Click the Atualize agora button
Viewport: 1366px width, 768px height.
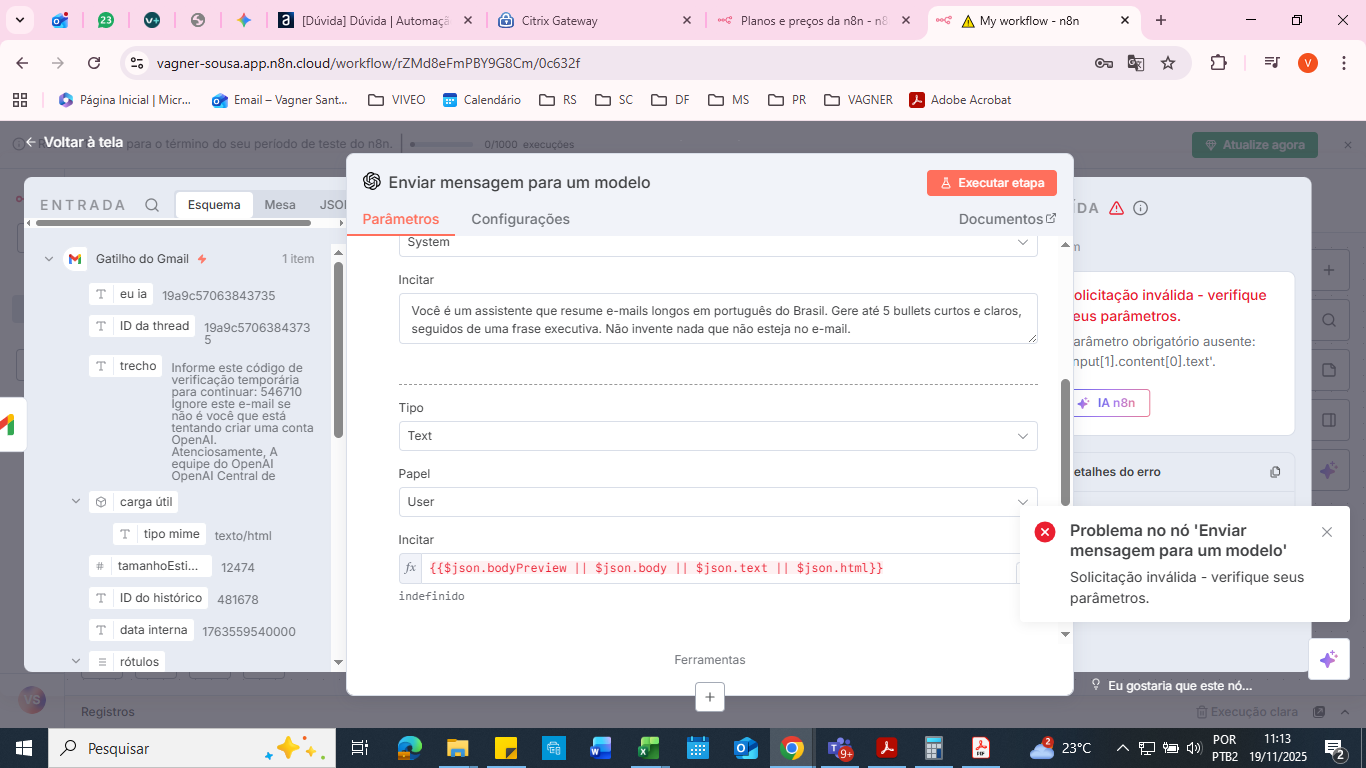[x=1255, y=145]
